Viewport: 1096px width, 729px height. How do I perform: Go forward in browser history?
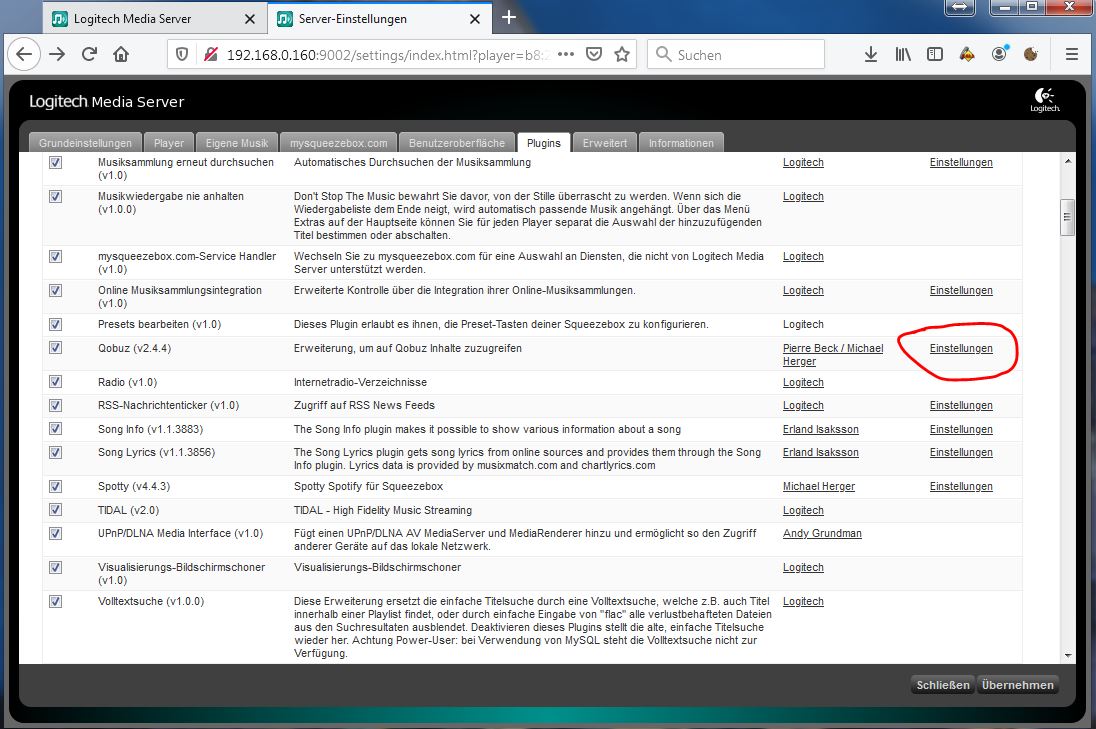click(57, 54)
